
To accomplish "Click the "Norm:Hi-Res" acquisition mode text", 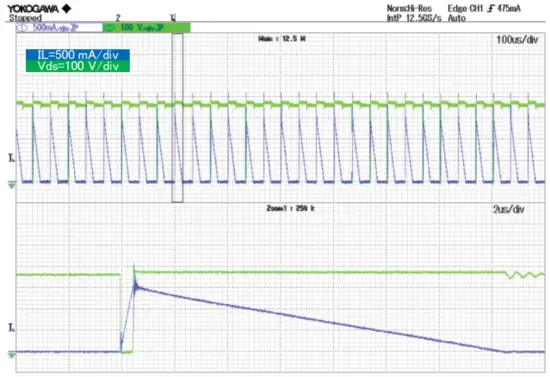I will point(409,8).
